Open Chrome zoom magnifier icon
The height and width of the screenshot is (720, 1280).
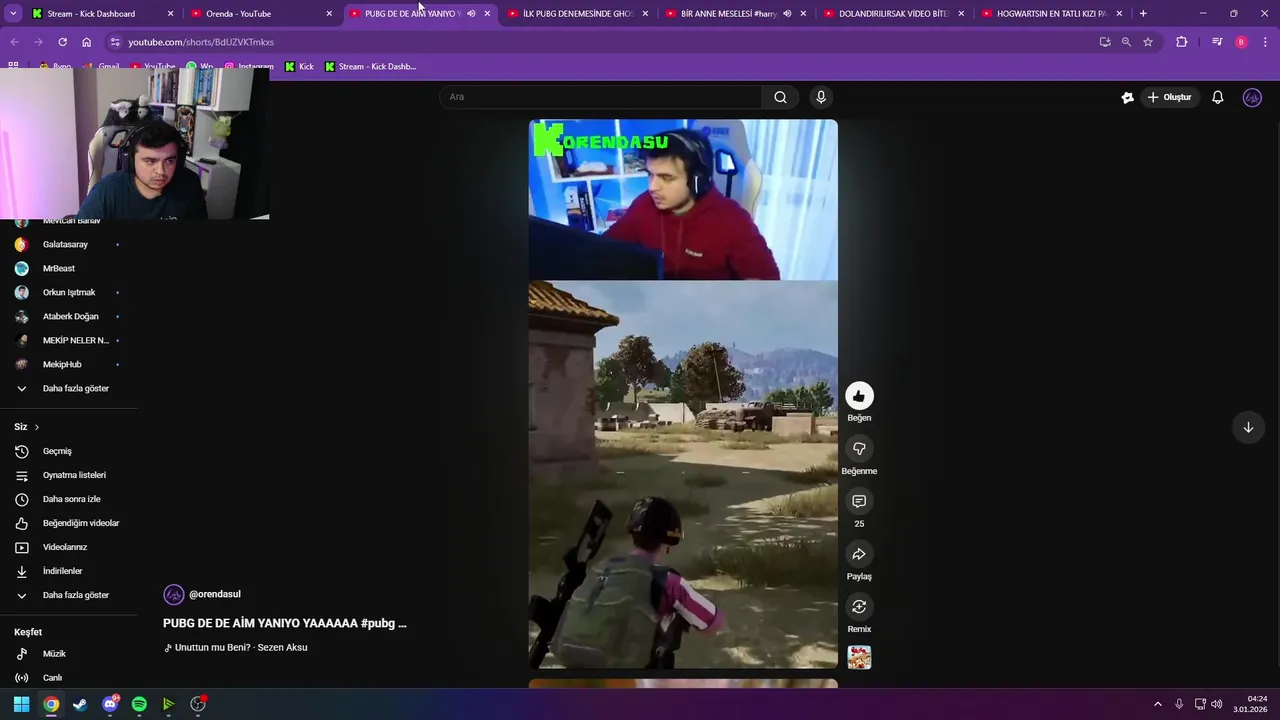pyautogui.click(x=1126, y=42)
